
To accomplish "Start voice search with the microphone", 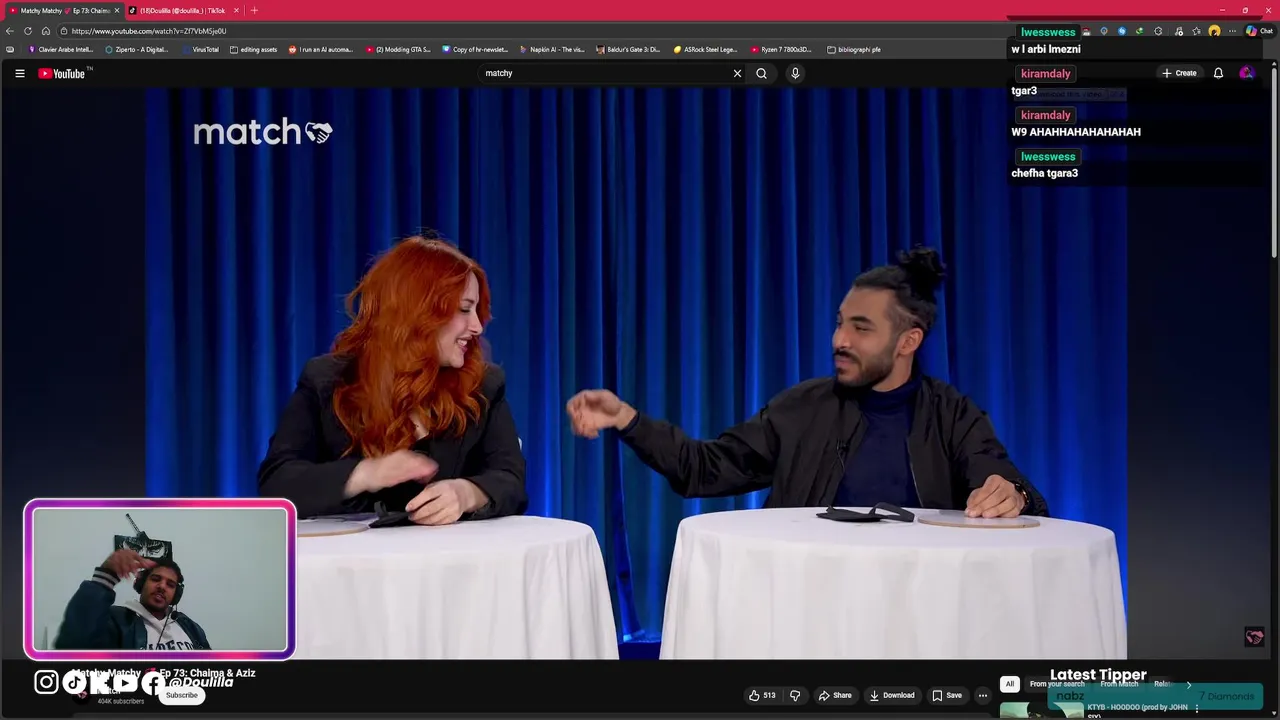I will [x=795, y=73].
